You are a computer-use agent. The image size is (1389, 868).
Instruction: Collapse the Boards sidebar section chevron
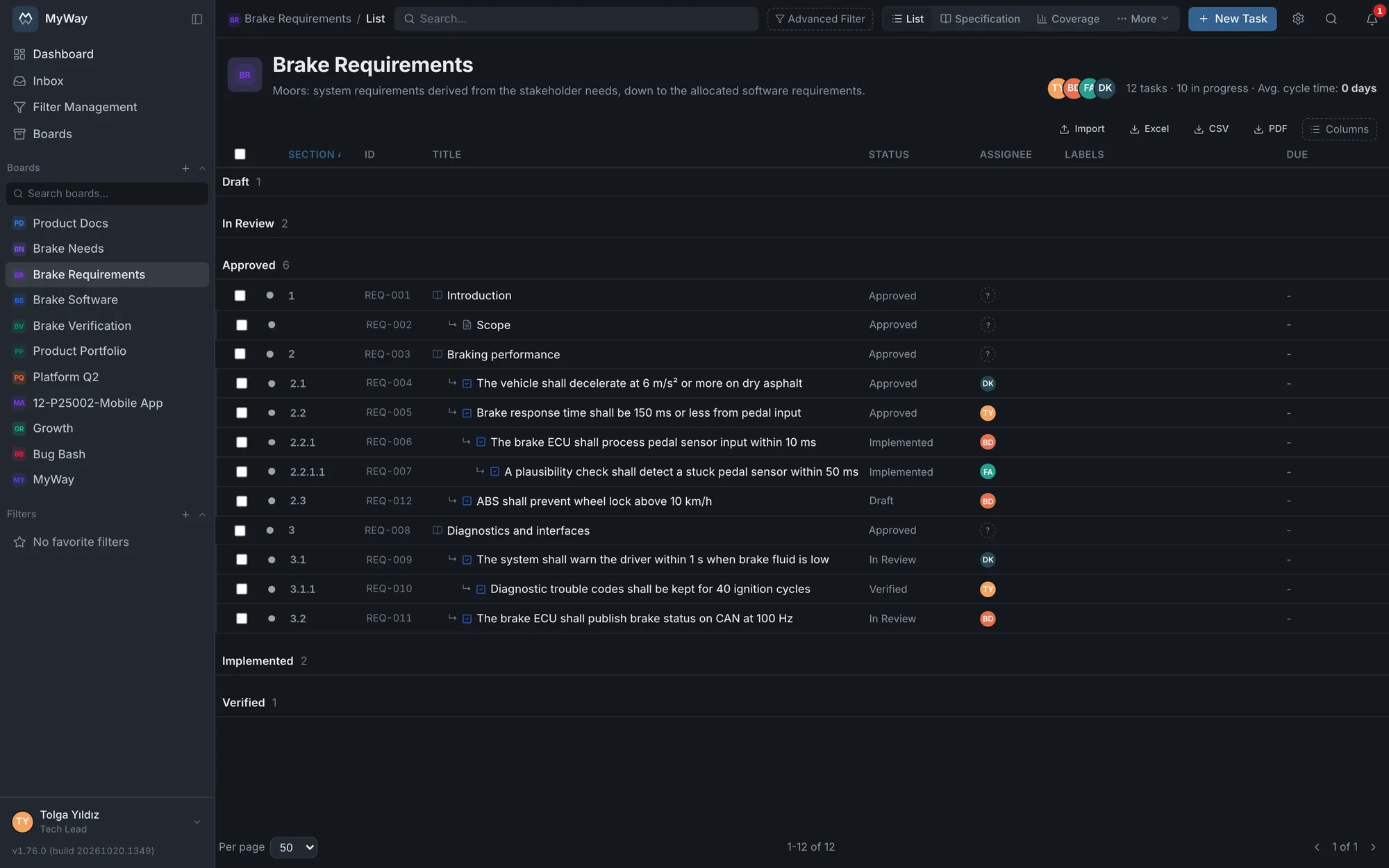[x=202, y=168]
